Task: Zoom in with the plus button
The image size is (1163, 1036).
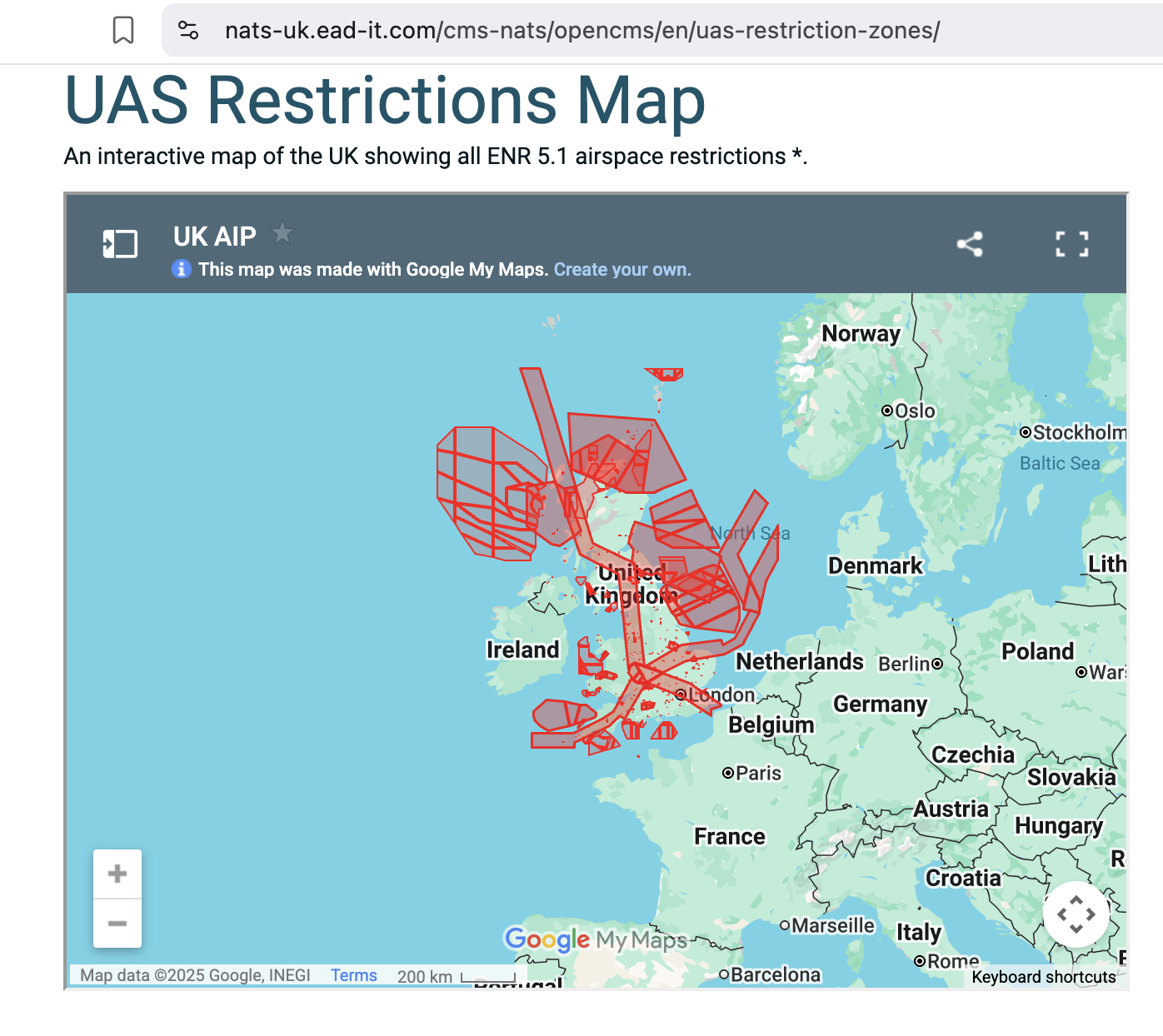Action: tap(117, 874)
